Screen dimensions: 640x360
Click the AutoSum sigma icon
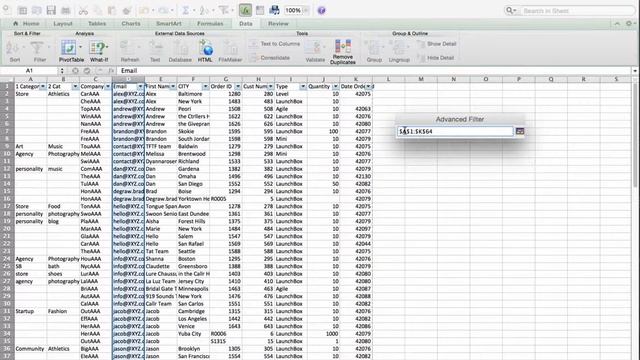coord(185,11)
